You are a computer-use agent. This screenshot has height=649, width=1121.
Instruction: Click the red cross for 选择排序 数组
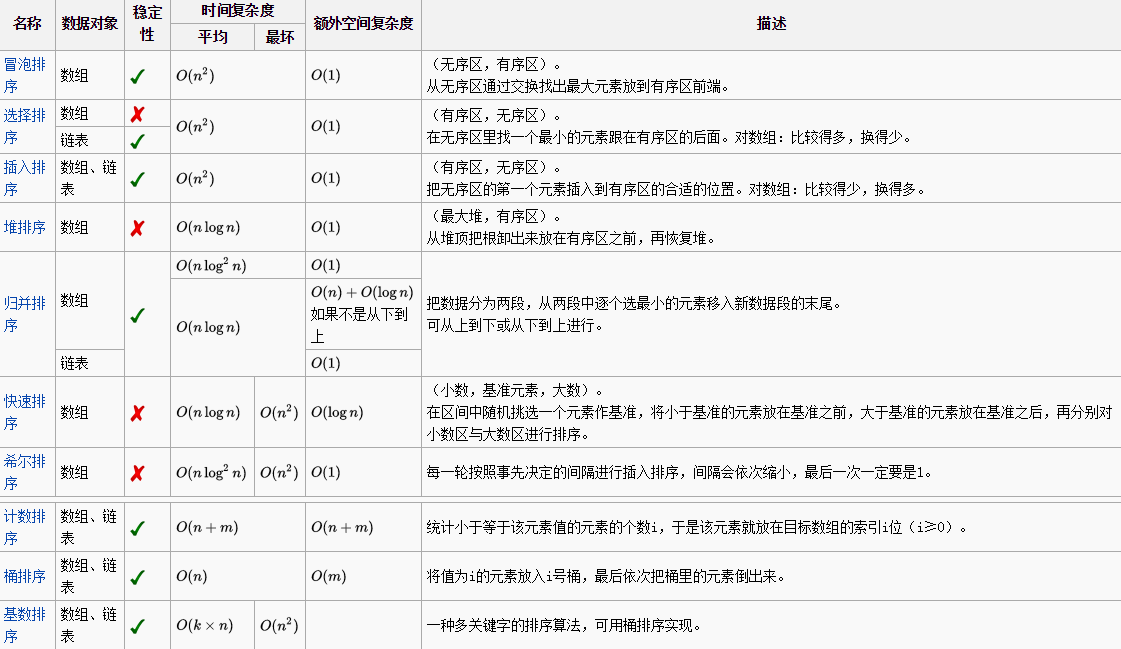(138, 114)
